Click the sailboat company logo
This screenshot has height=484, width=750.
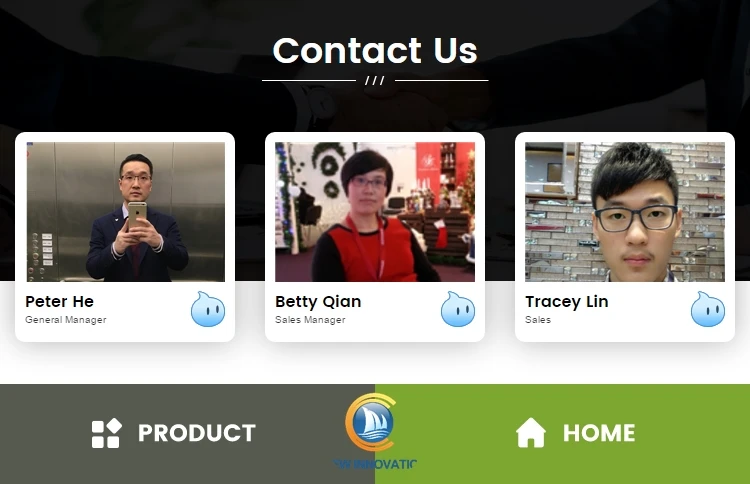coord(371,422)
